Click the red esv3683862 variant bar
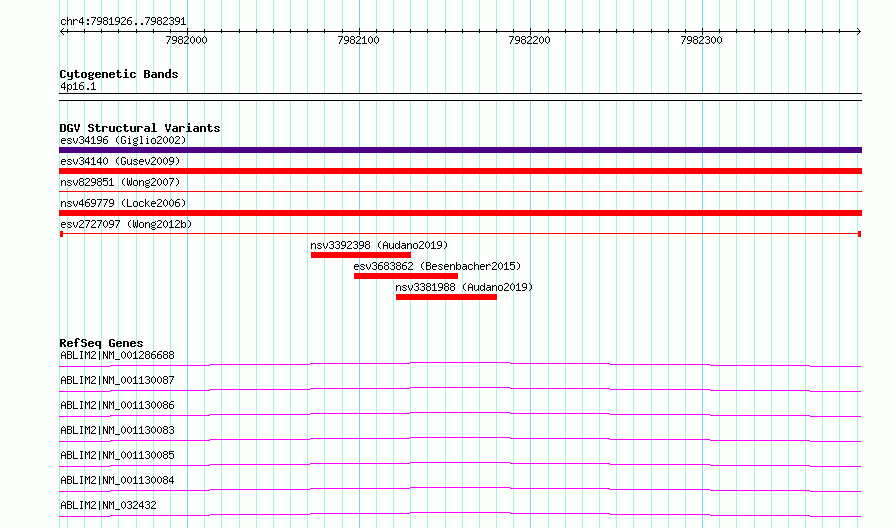 click(406, 276)
